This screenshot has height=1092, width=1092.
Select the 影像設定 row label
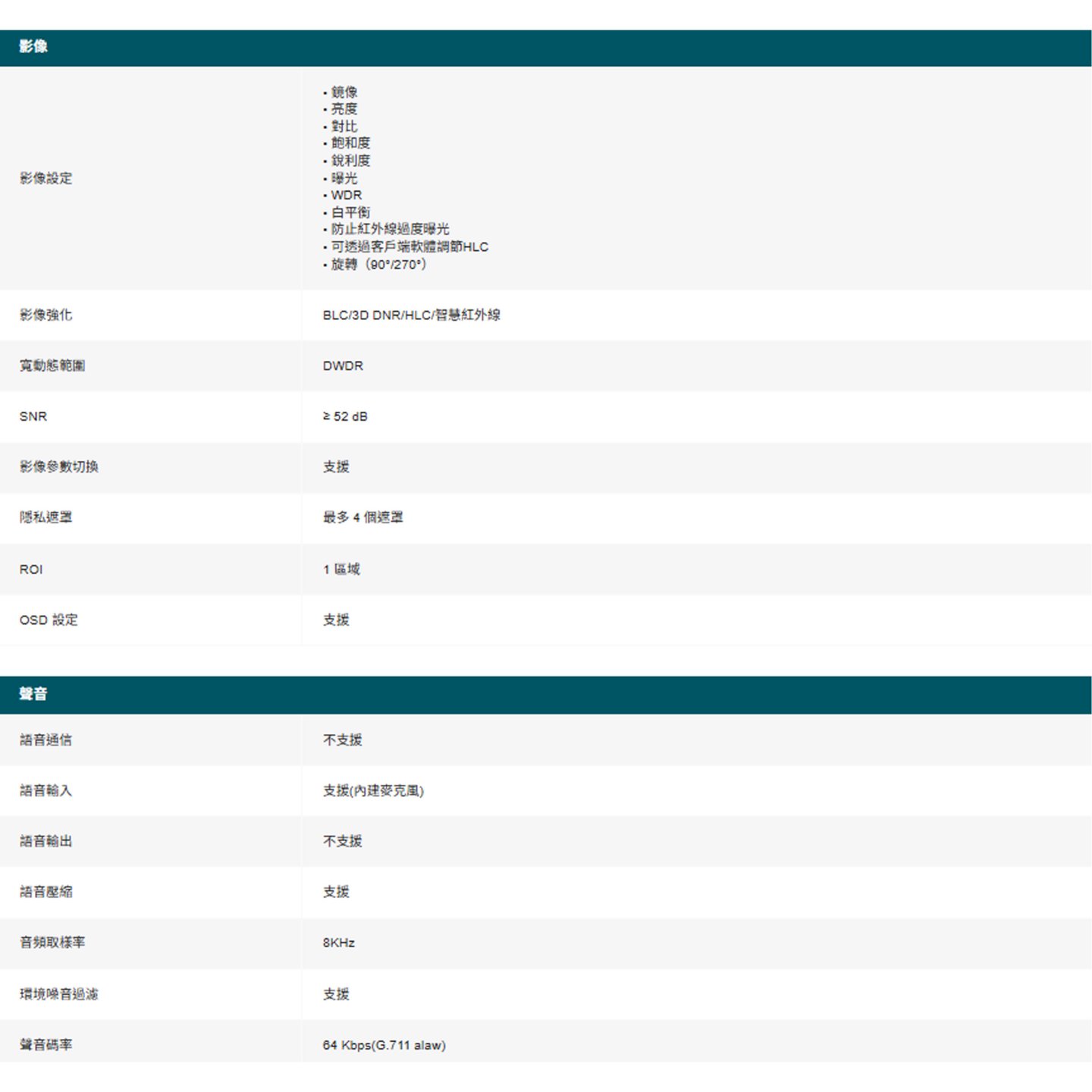click(46, 178)
